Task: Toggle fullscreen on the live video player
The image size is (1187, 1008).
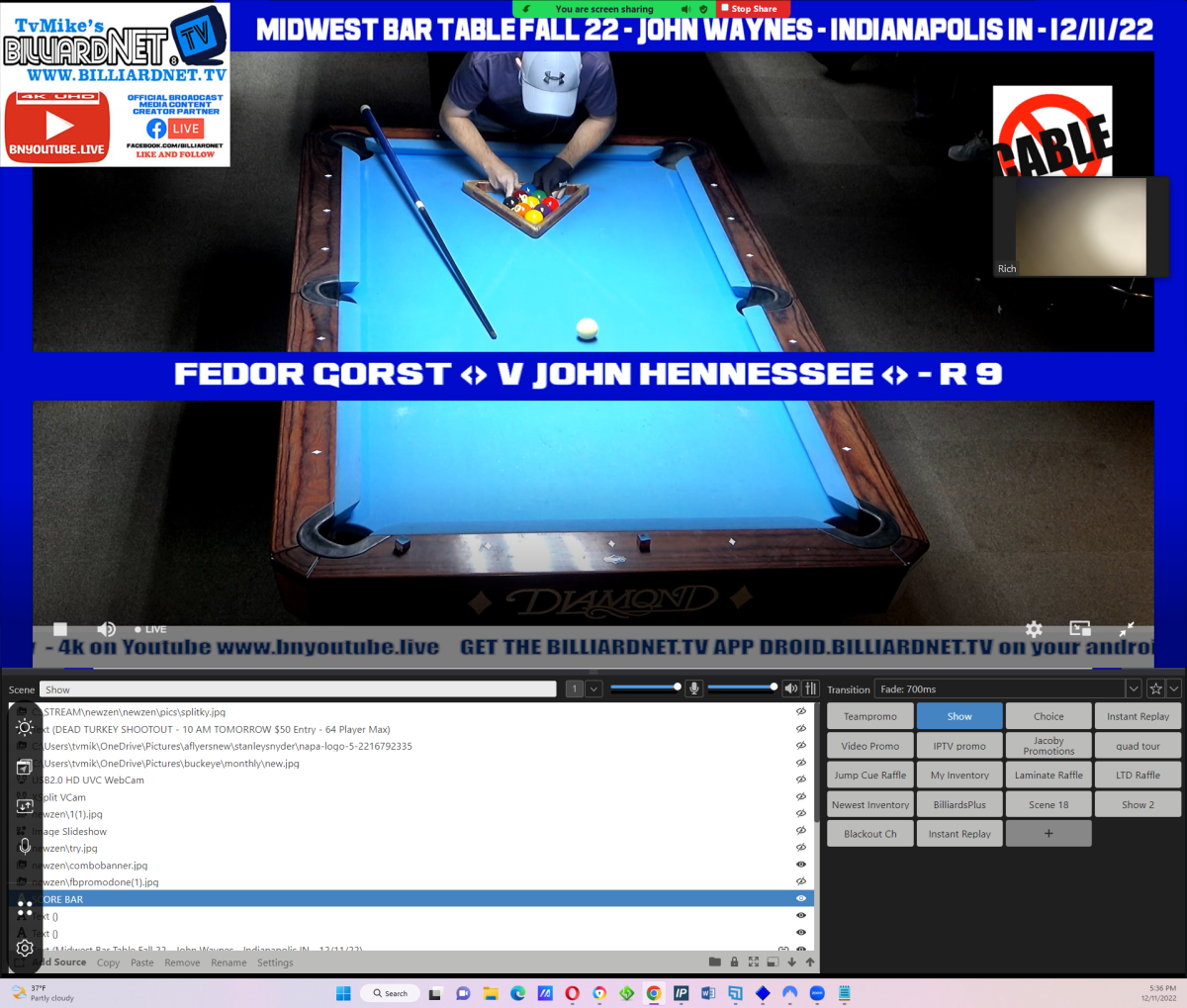Action: pos(1127,629)
